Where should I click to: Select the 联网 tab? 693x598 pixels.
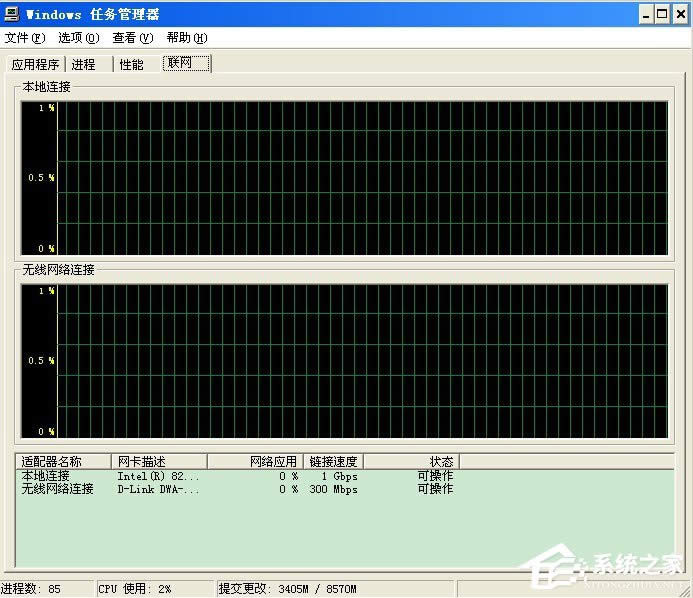186,63
